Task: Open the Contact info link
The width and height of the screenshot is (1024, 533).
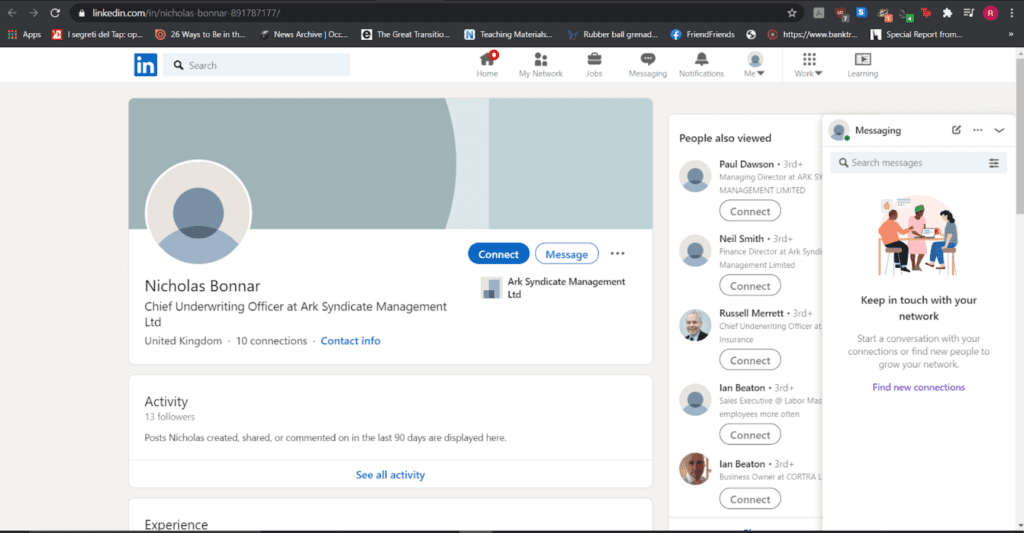Action: coord(350,341)
